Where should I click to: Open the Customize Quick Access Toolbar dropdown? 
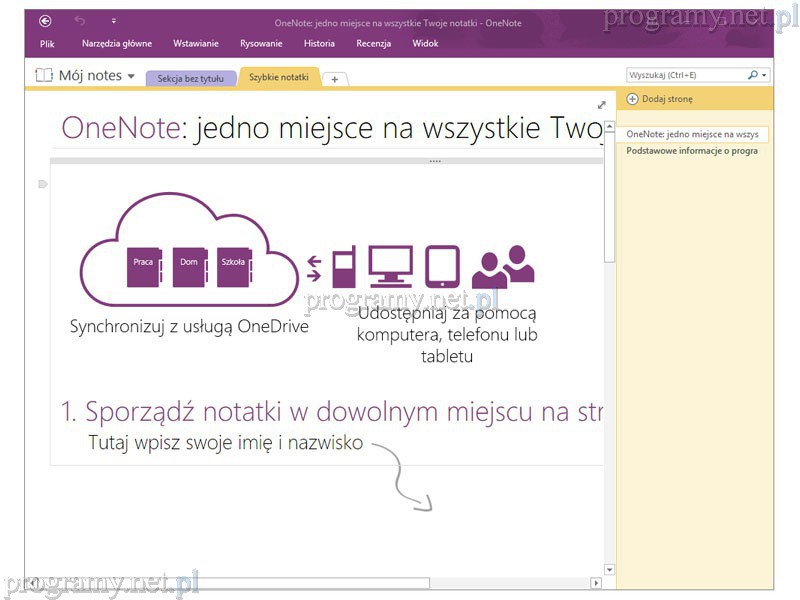[113, 20]
